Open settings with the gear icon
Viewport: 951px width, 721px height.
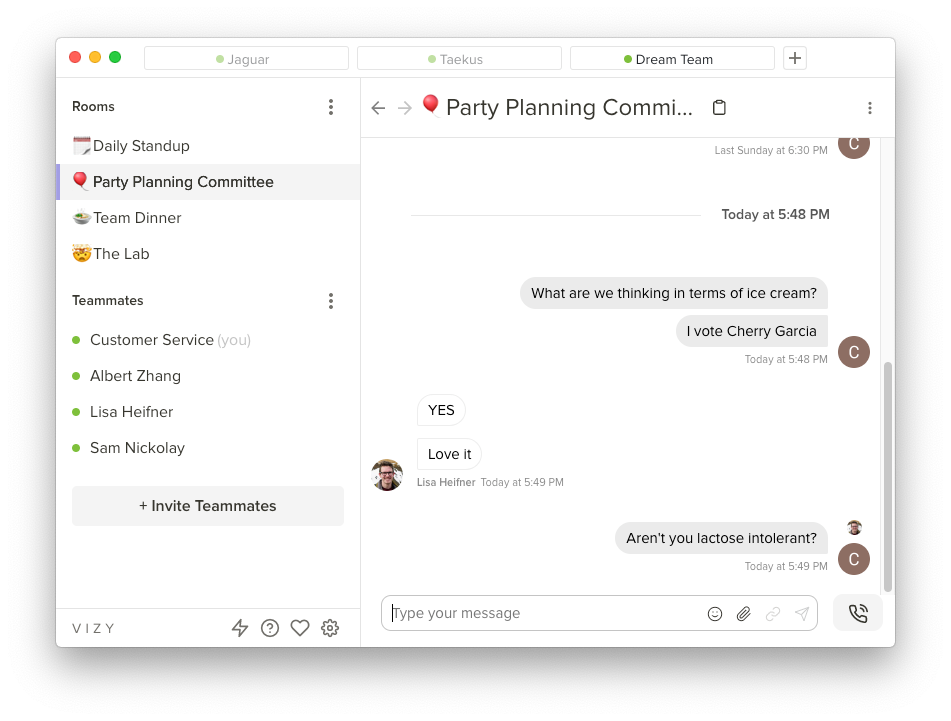coord(331,628)
